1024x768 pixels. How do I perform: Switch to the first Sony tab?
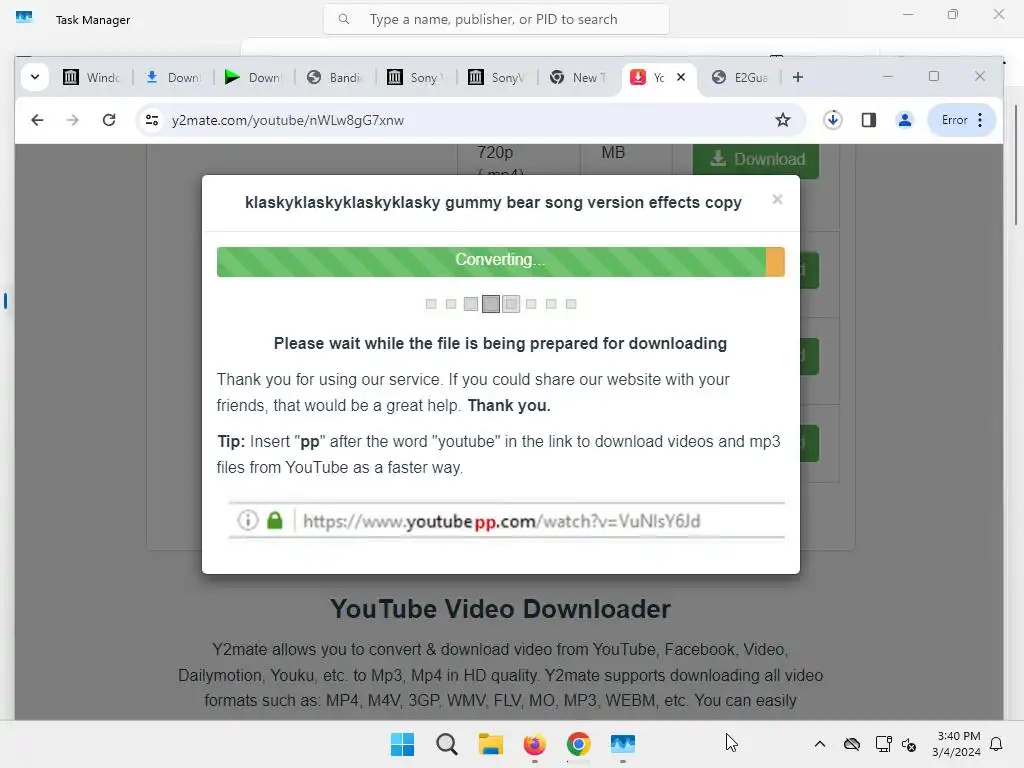415,77
